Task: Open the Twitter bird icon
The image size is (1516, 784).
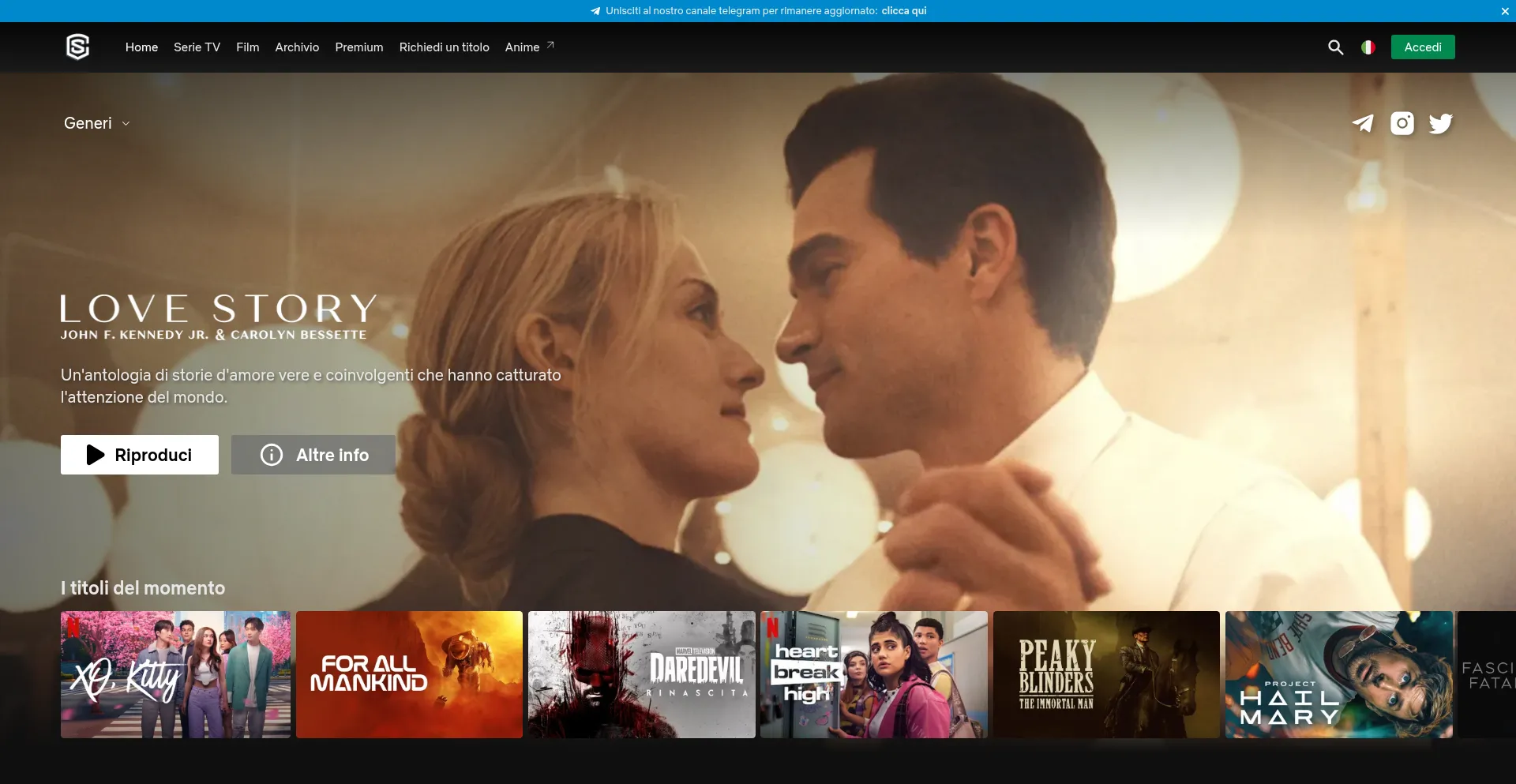Action: tap(1441, 123)
